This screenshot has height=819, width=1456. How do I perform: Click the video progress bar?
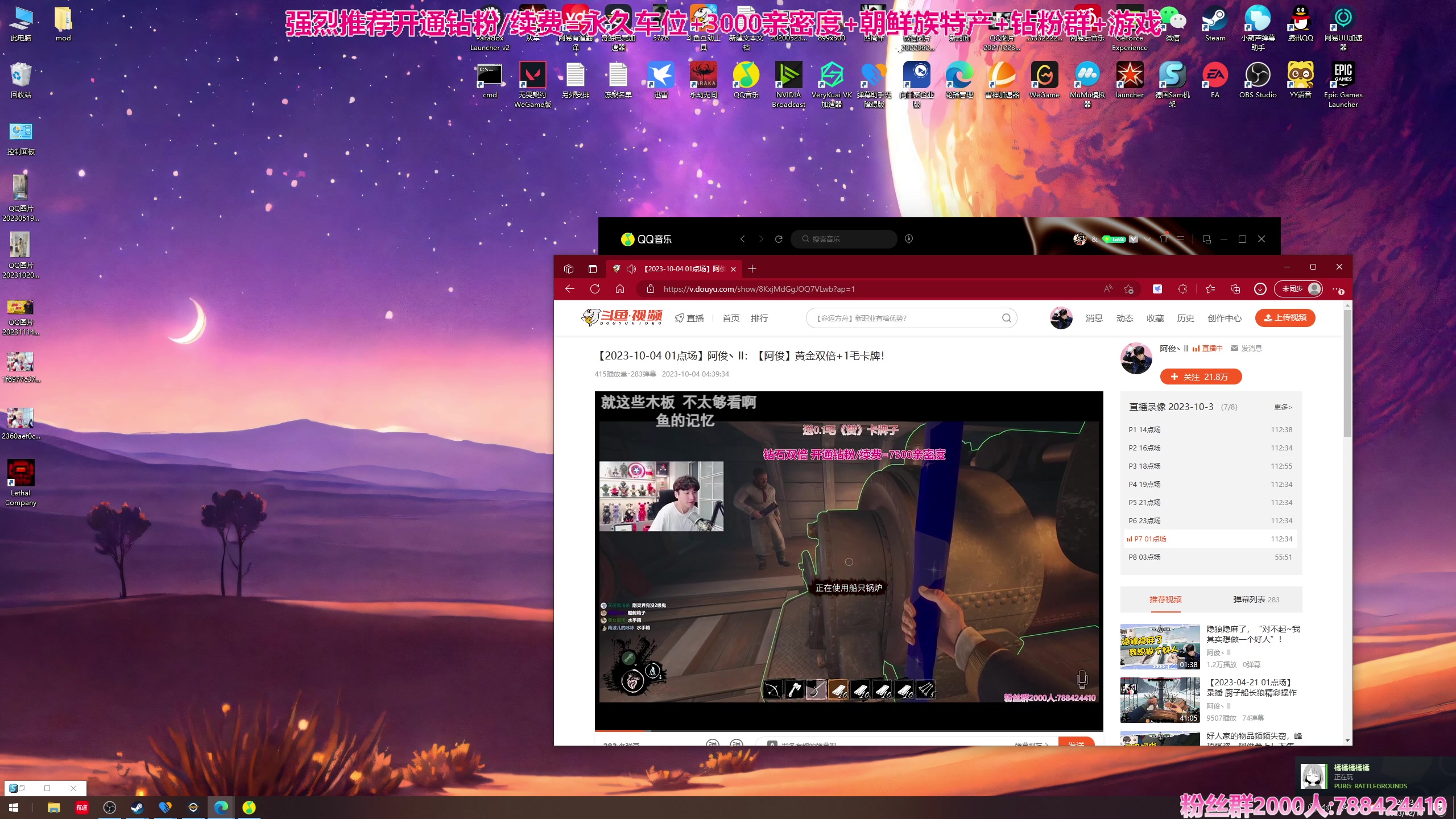click(849, 730)
